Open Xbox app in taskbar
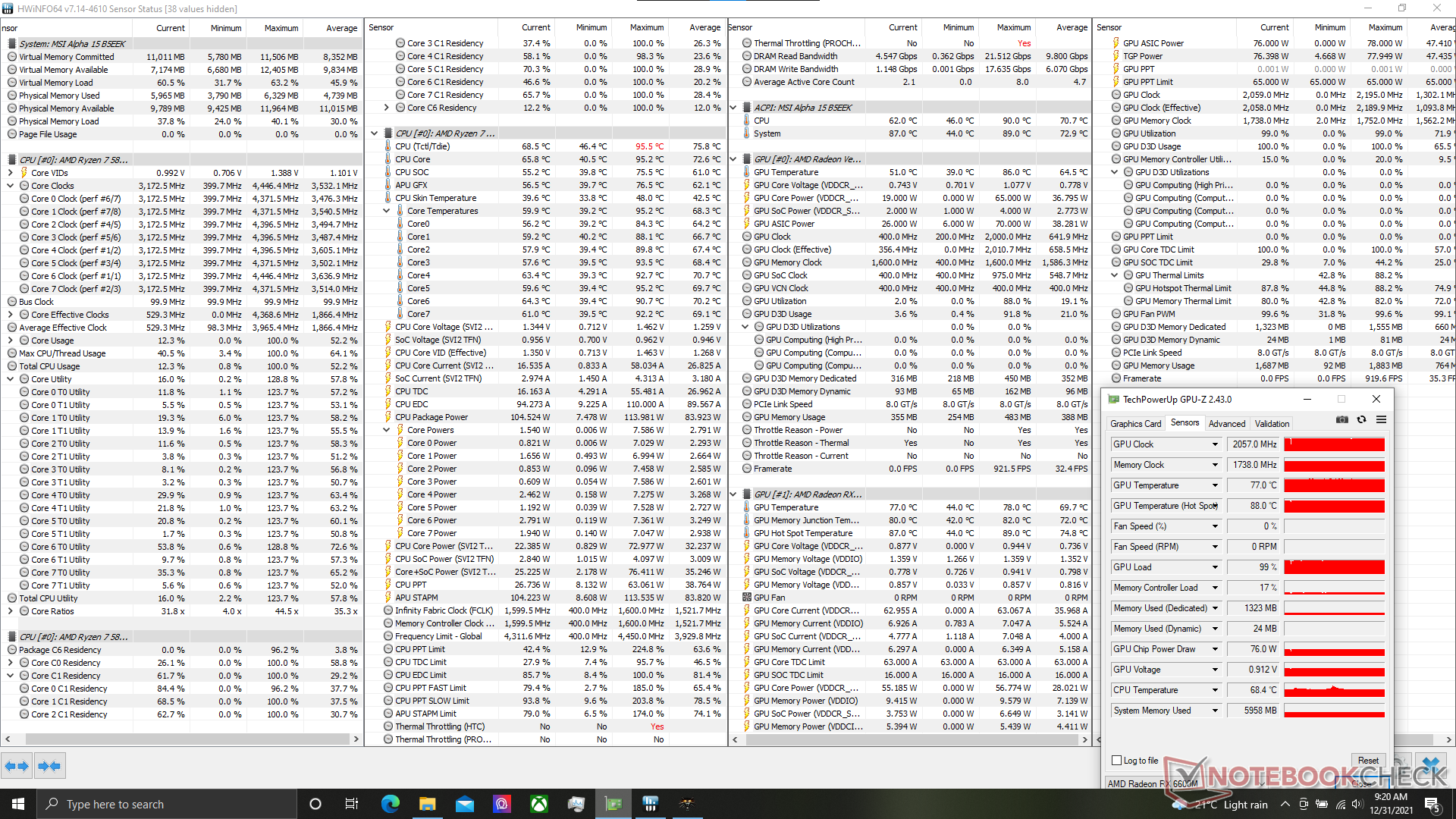 (539, 804)
